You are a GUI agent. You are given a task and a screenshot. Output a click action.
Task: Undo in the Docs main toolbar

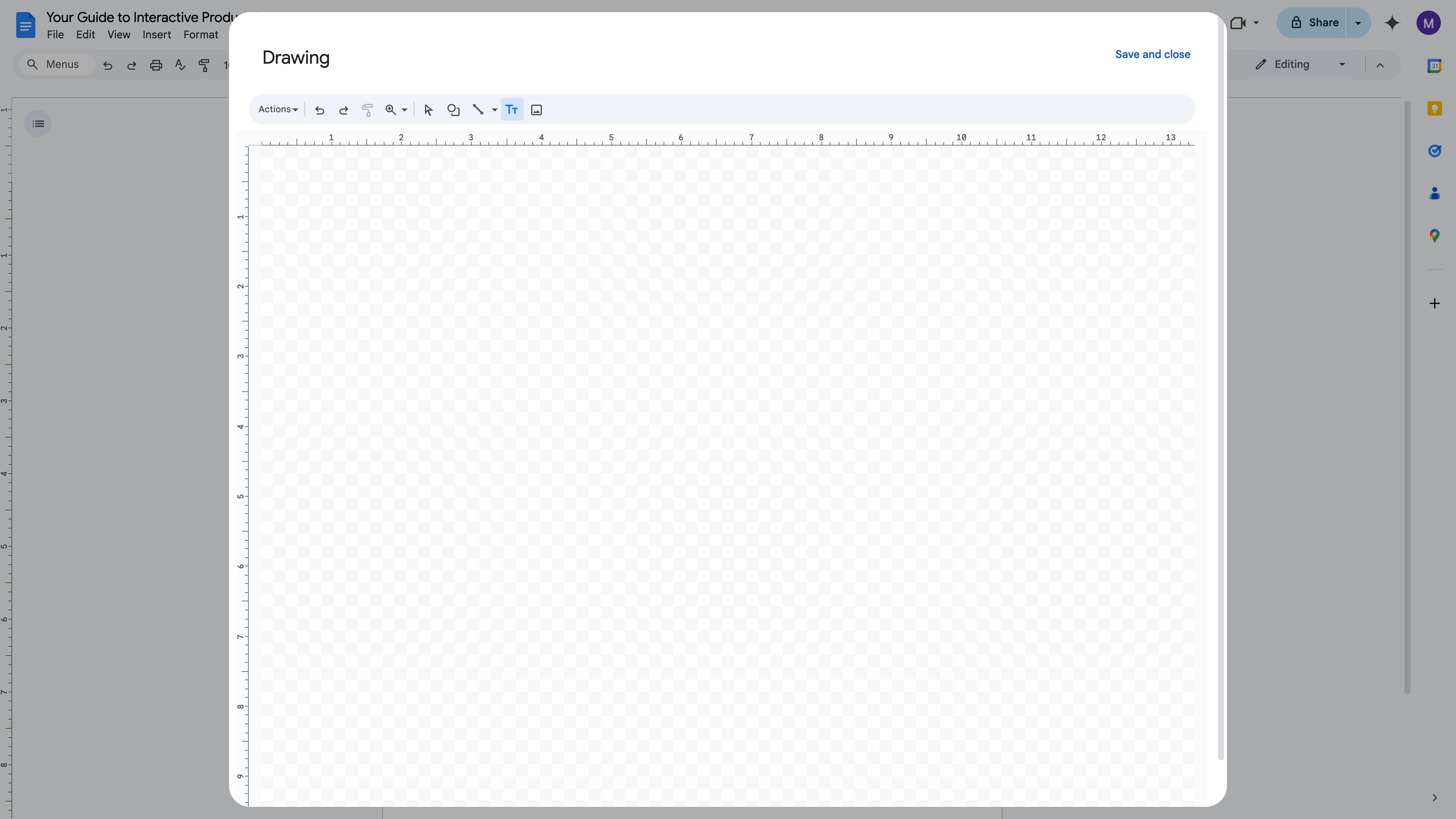[x=107, y=65]
